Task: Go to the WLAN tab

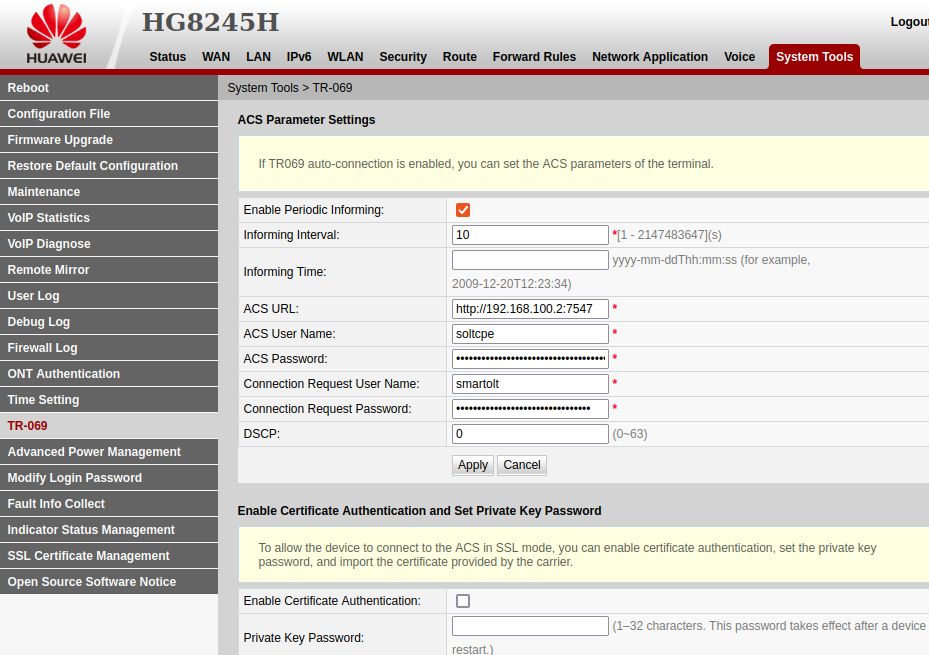Action: 345,57
